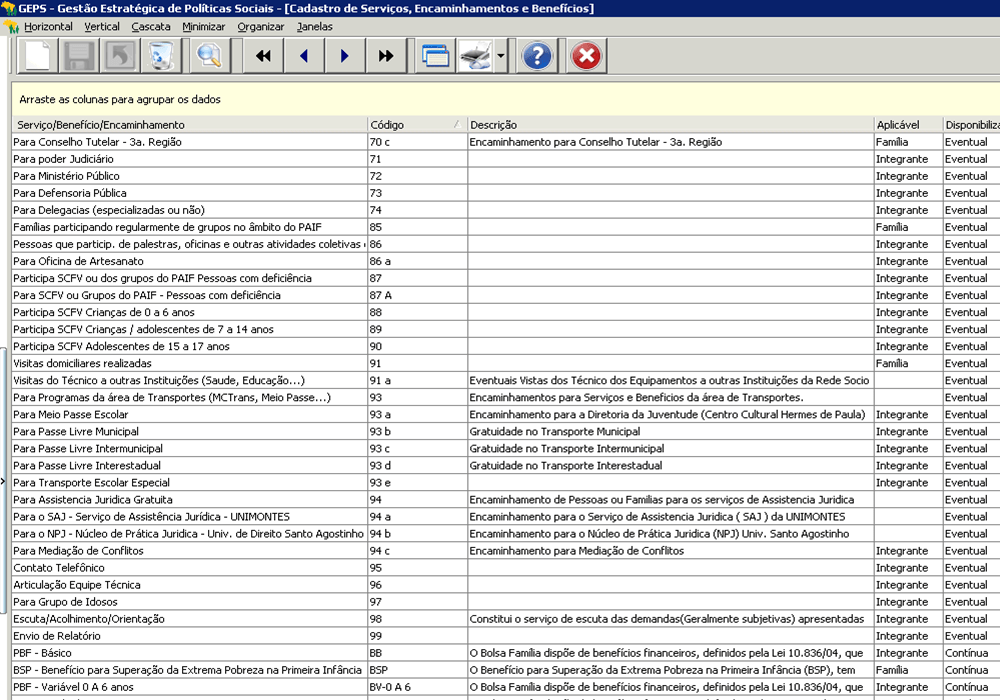Select the 'Para Defensoria Pública' row
The image size is (1000, 700).
point(506,193)
